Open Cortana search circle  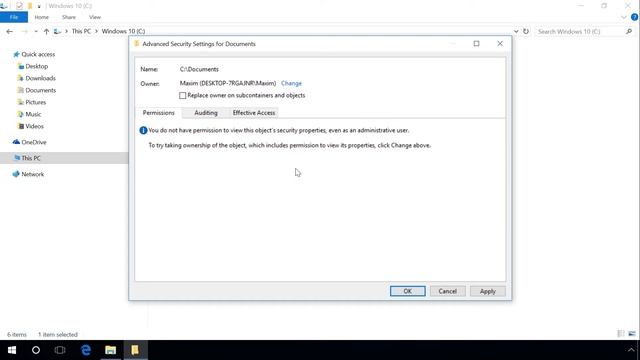click(36, 350)
